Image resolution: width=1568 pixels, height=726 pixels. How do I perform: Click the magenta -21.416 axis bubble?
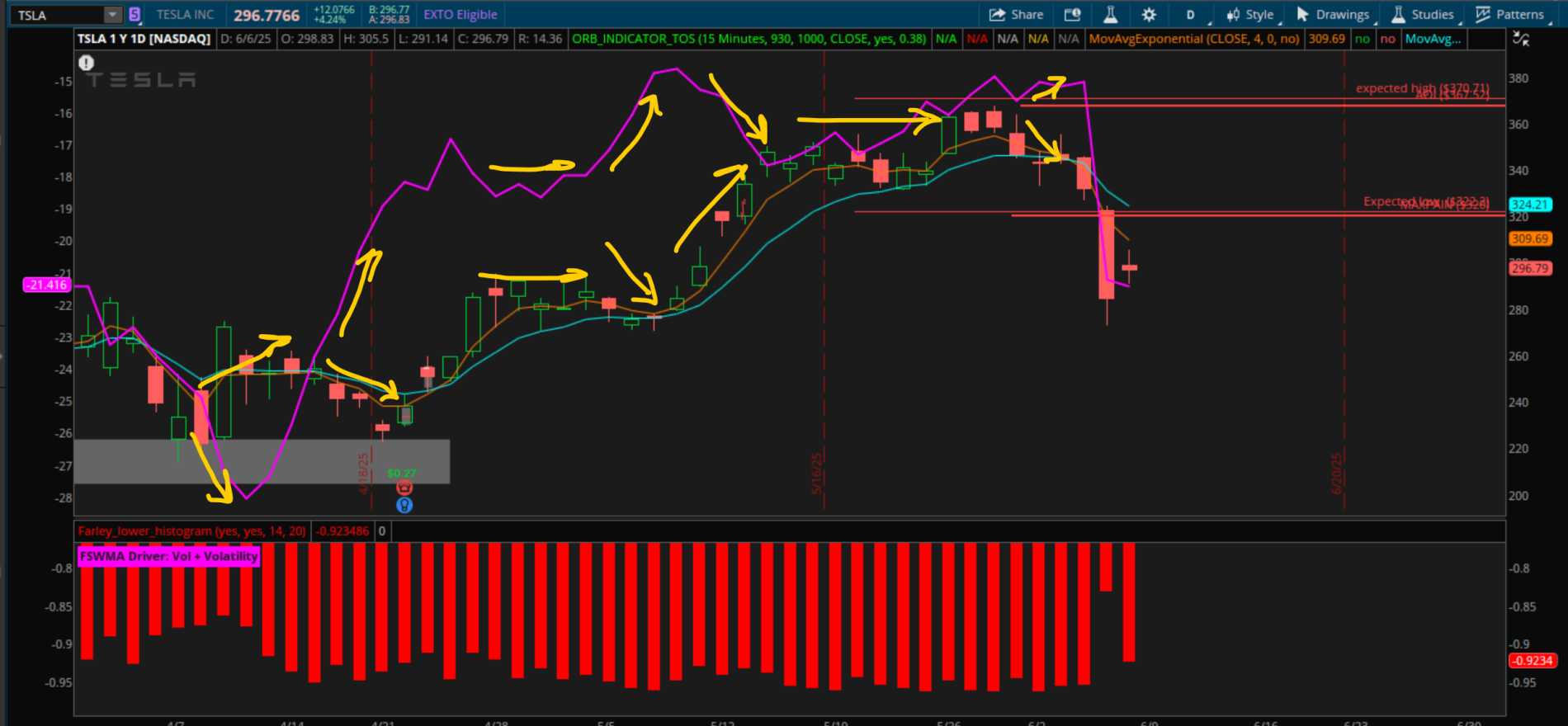47,285
